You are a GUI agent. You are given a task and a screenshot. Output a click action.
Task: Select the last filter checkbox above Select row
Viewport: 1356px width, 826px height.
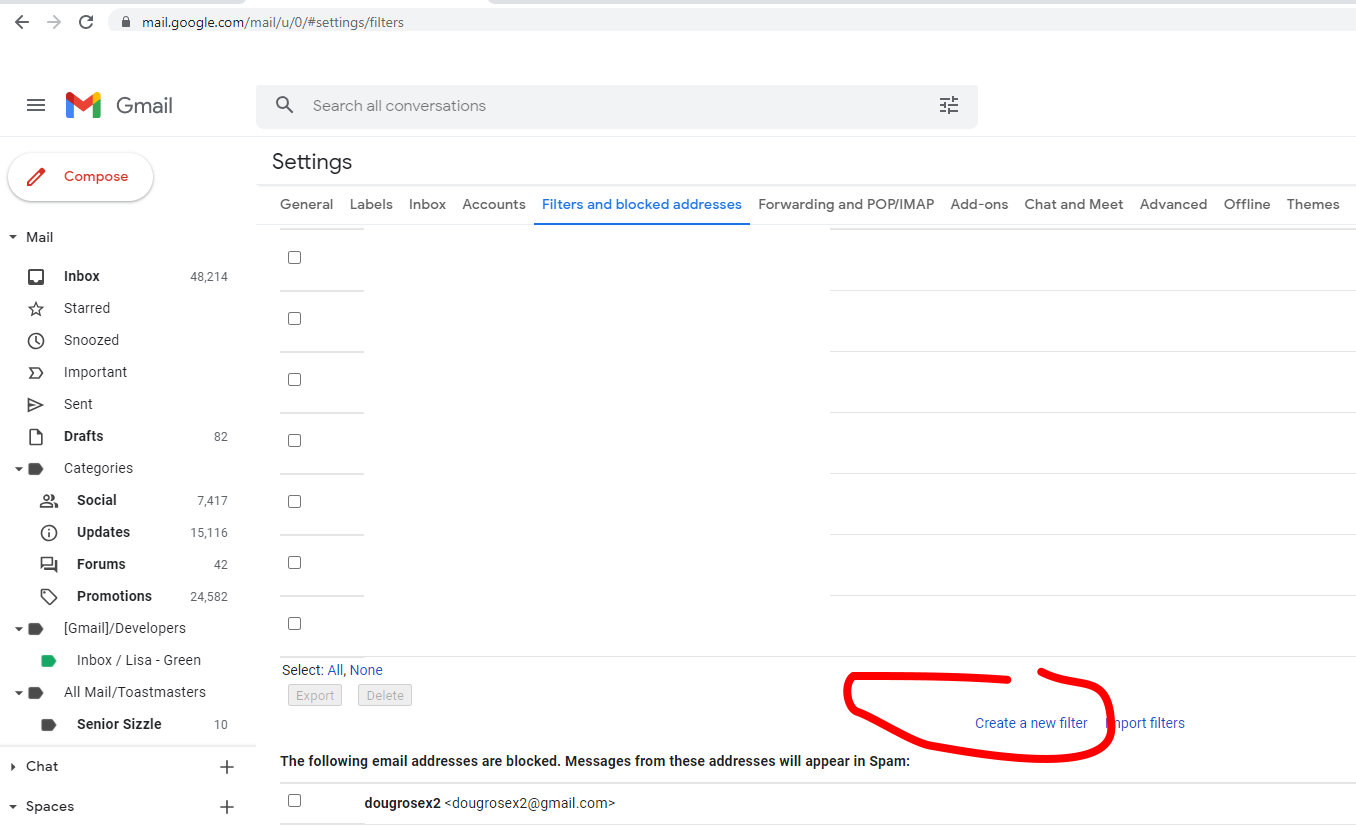(x=294, y=623)
